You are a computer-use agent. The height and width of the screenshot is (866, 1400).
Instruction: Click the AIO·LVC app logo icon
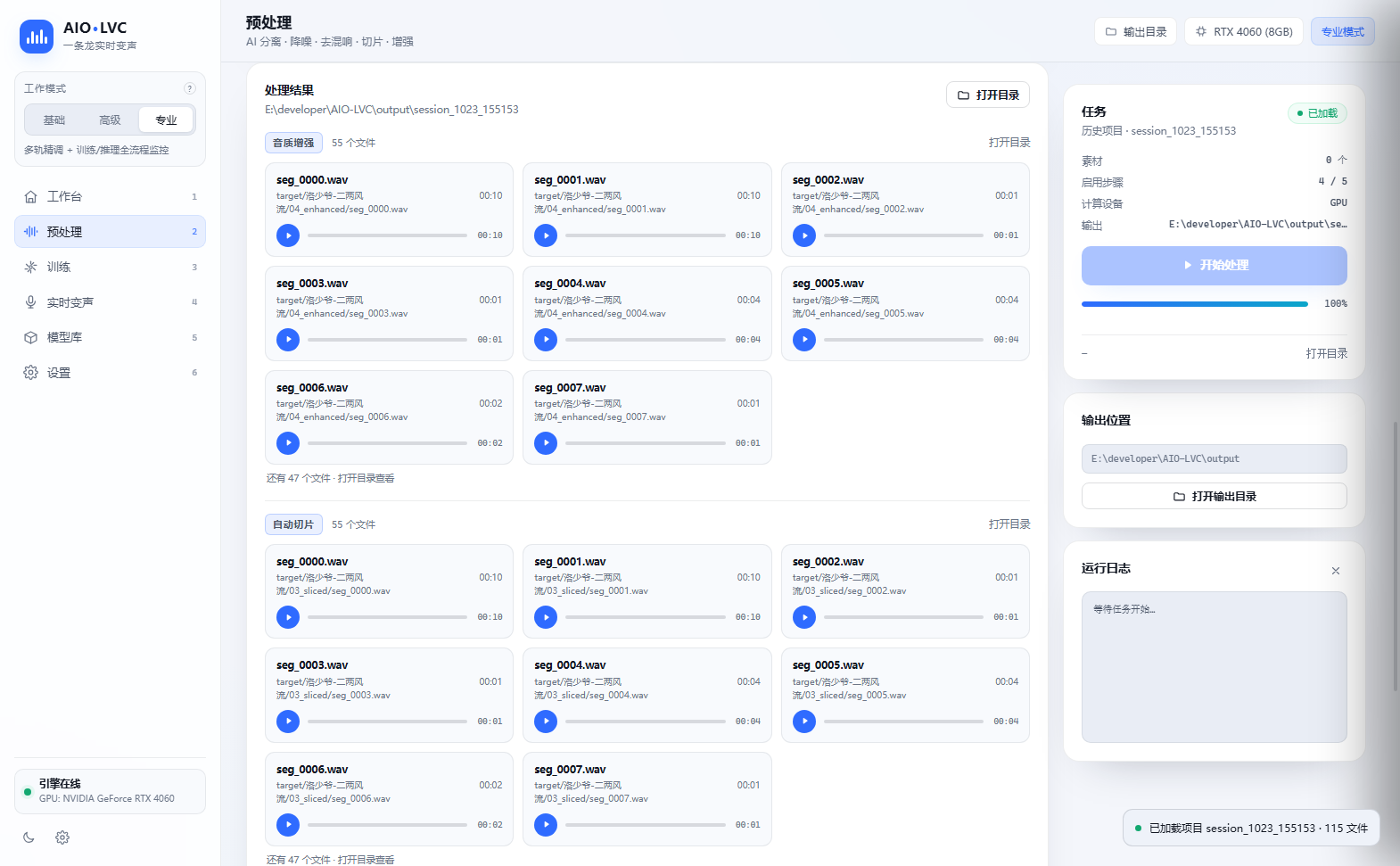click(37, 37)
